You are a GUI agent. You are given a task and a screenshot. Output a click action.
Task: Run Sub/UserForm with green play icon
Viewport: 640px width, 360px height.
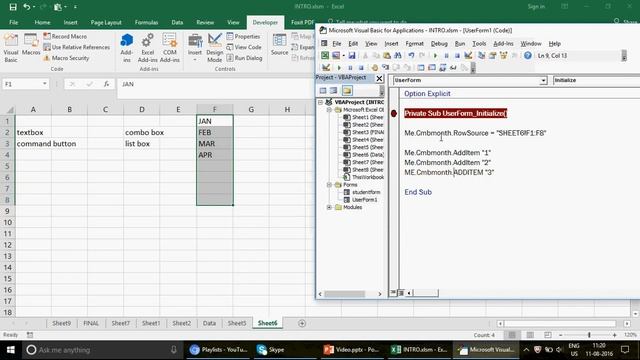pyautogui.click(x=435, y=56)
